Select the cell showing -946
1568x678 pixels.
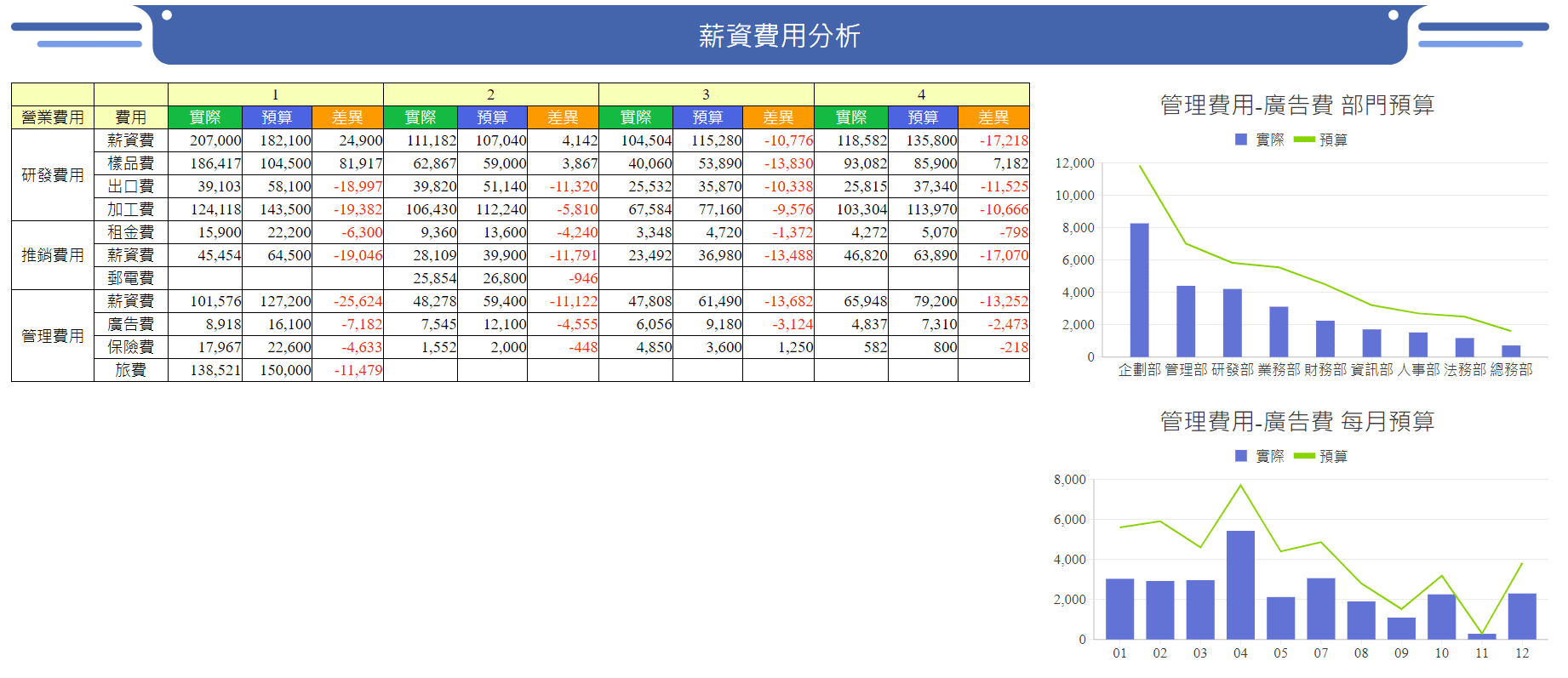(563, 278)
